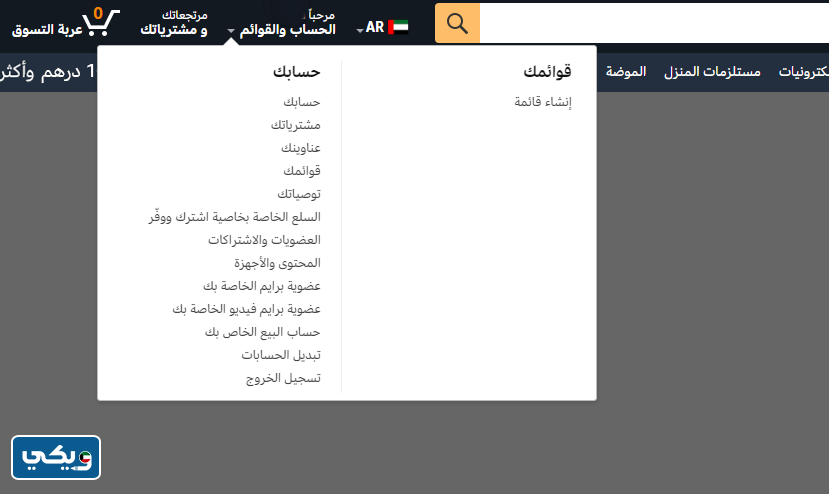The height and width of the screenshot is (494, 829).
Task: Open المحتوى والأجهزة entry
Action: point(278,263)
